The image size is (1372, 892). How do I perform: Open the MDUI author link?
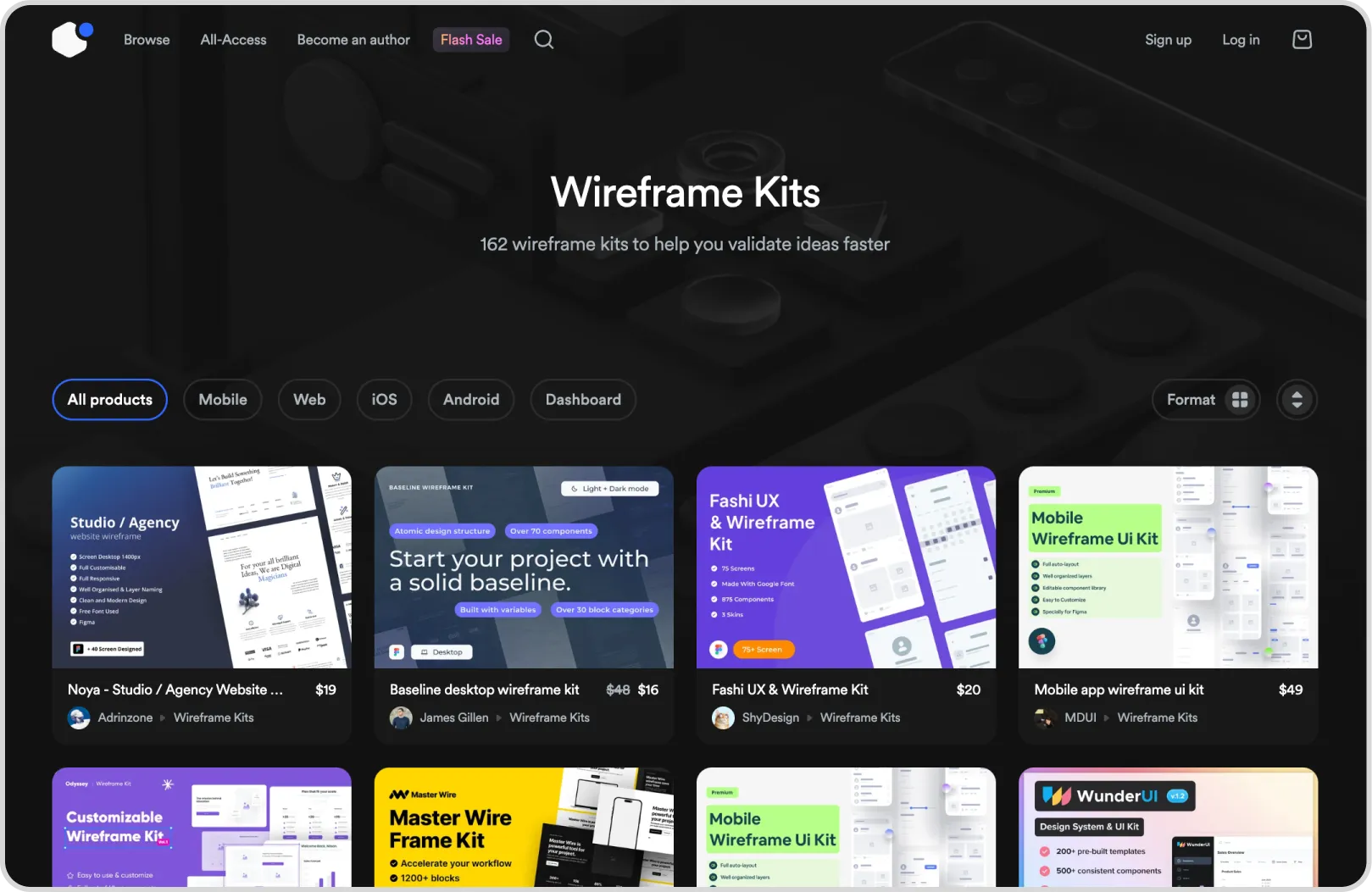[1080, 717]
